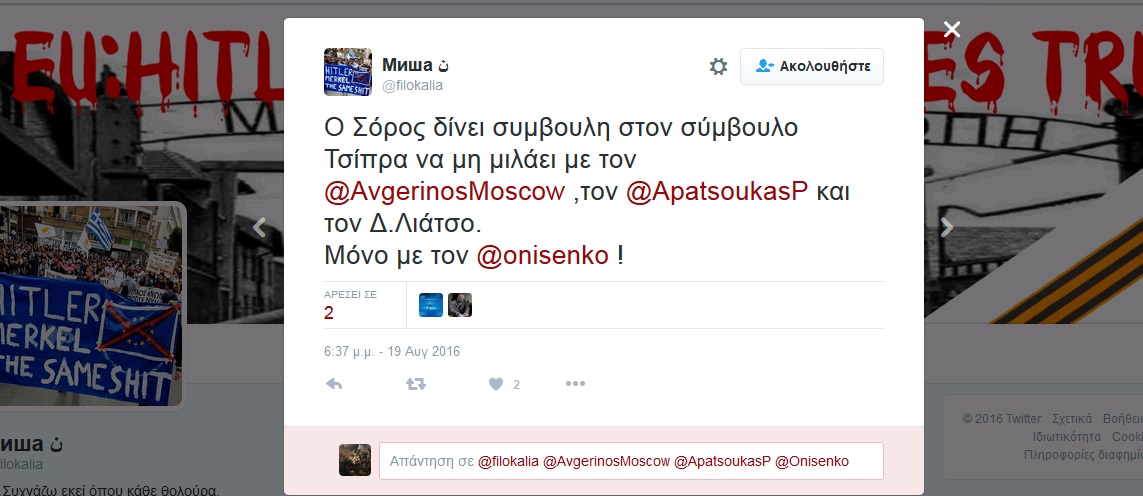View first liker's blue avatar
The width and height of the screenshot is (1143, 496).
pyautogui.click(x=431, y=305)
